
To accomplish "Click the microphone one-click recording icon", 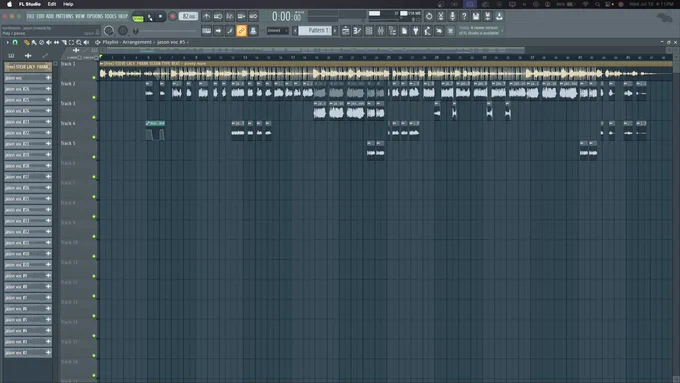I will click(452, 16).
